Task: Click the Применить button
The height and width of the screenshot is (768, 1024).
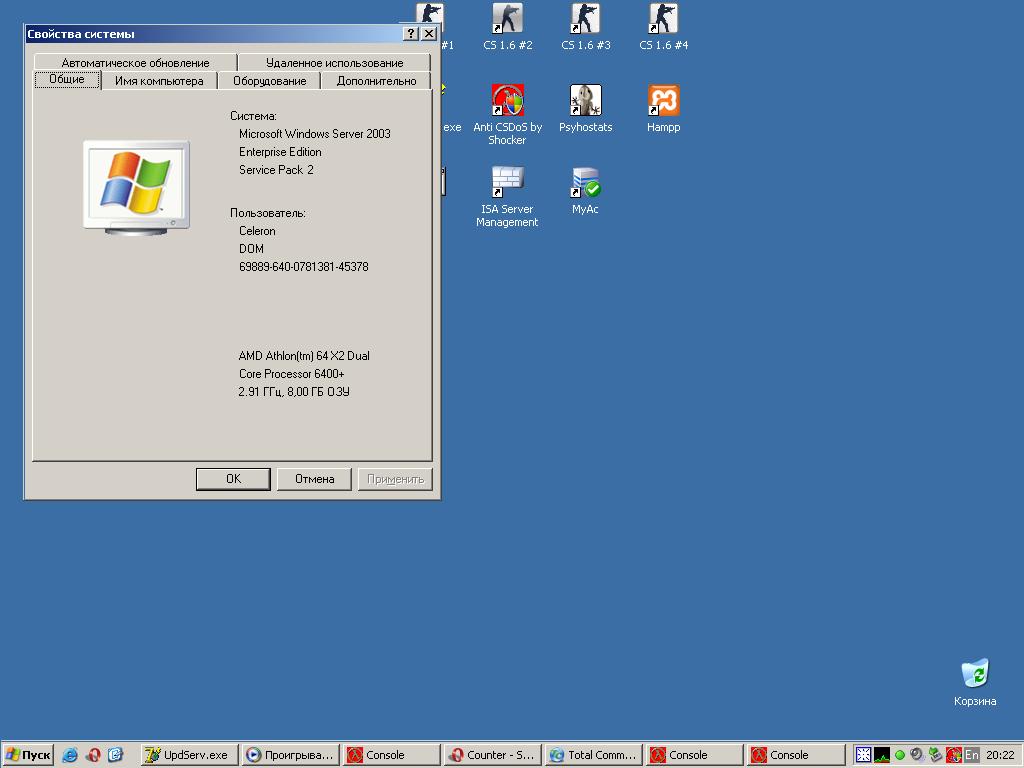Action: 395,479
